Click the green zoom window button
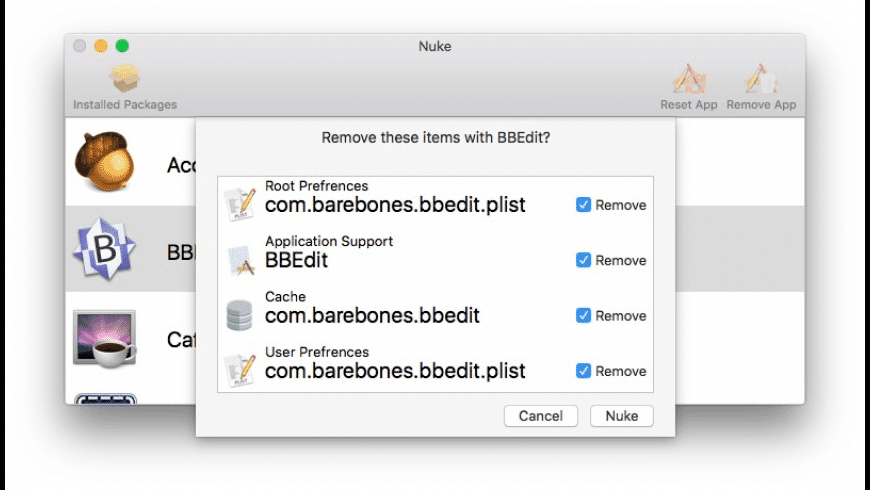The image size is (870, 490). tap(122, 46)
